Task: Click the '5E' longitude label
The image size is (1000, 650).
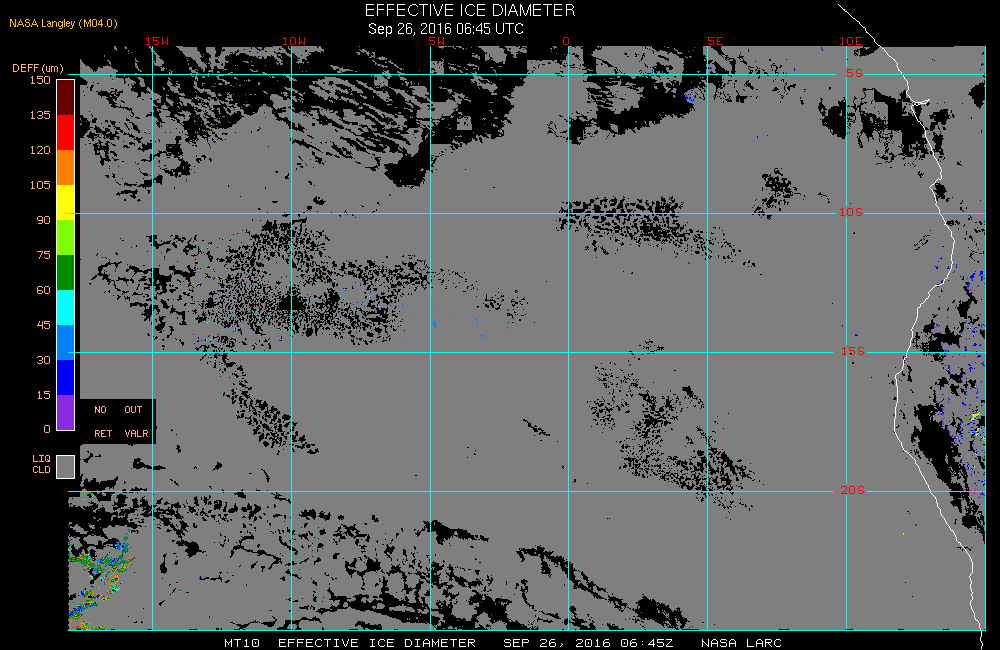Action: [715, 41]
